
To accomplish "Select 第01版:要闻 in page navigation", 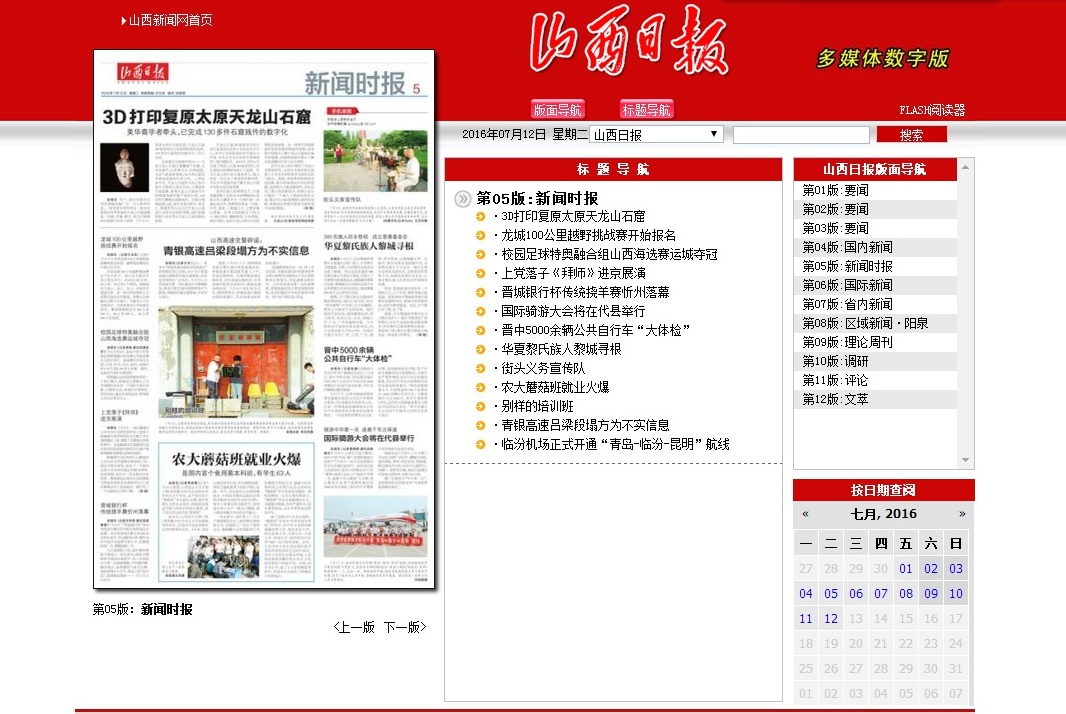I will [x=836, y=190].
